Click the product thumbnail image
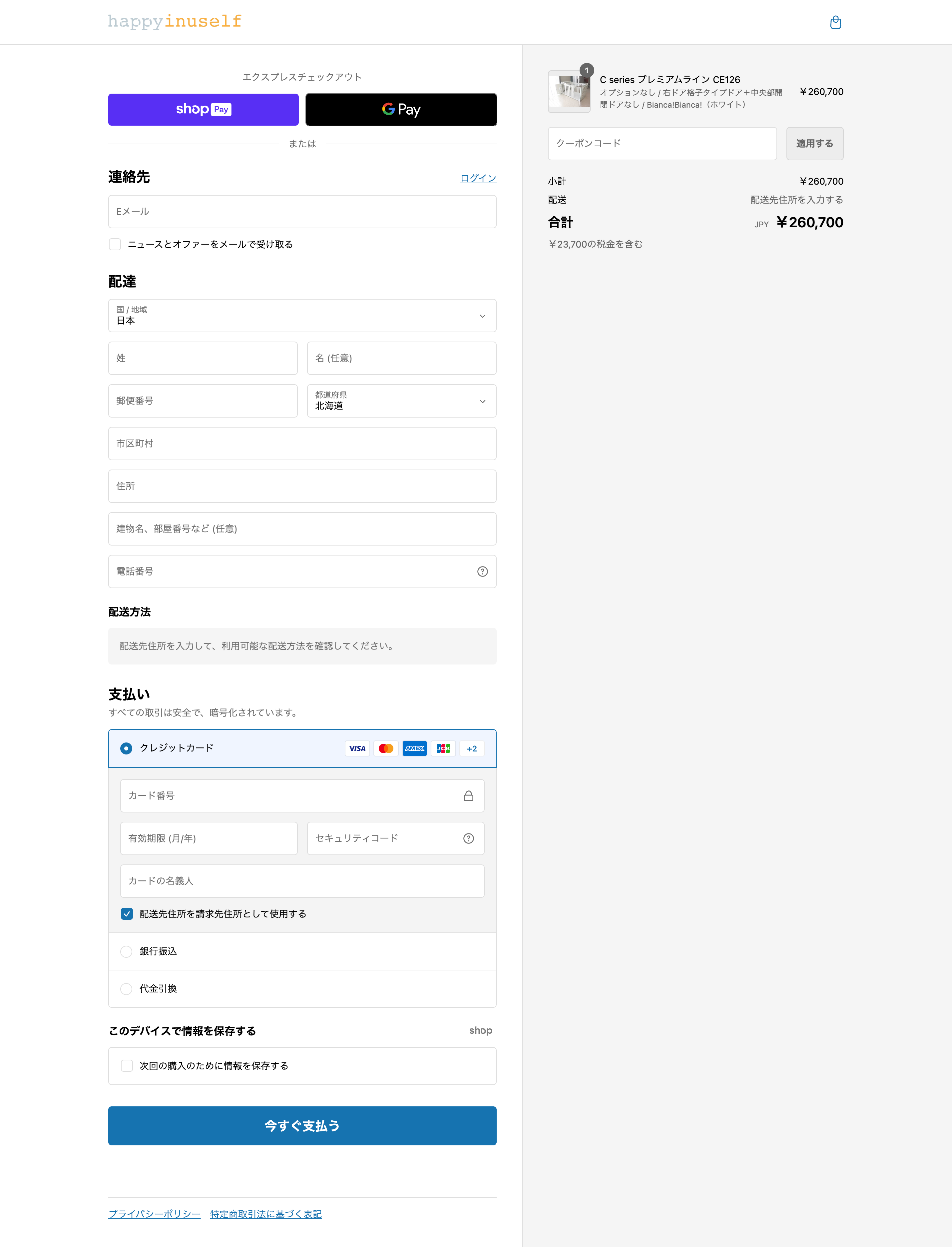Viewport: 952px width, 1247px height. pyautogui.click(x=569, y=91)
